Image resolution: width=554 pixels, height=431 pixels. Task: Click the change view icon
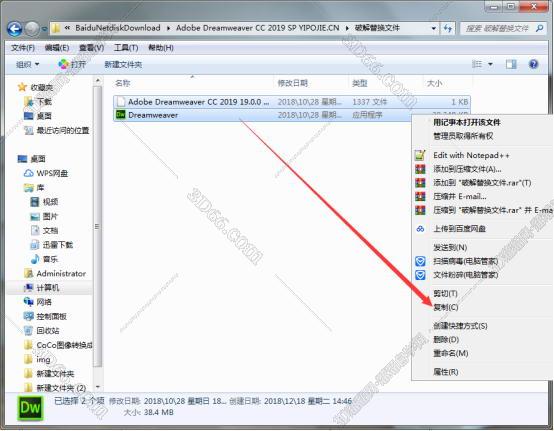(x=477, y=64)
